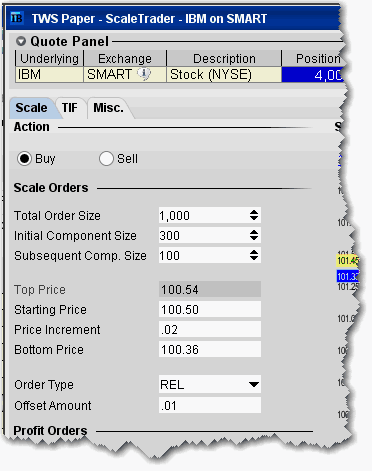The width and height of the screenshot is (372, 471).
Task: Open the Order Type dropdown
Action: (x=210, y=384)
